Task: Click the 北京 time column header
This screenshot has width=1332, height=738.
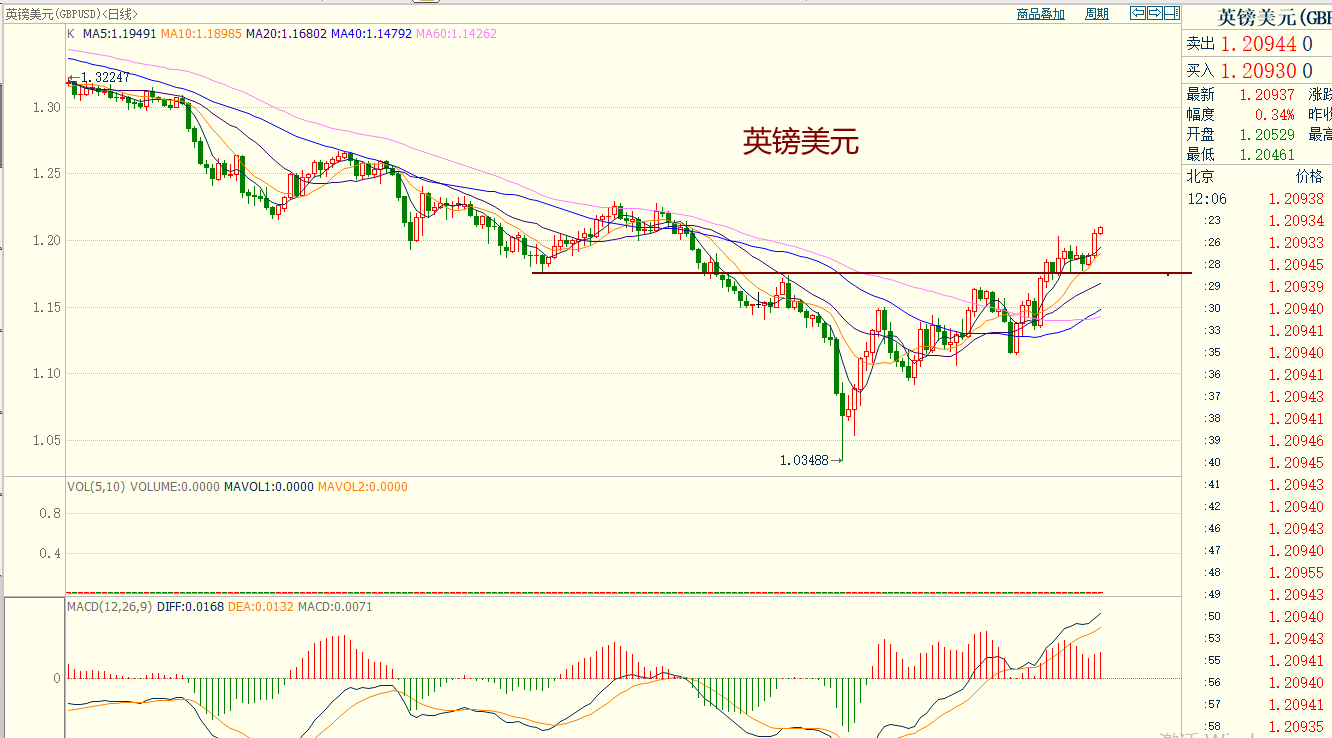Action: pos(1201,176)
